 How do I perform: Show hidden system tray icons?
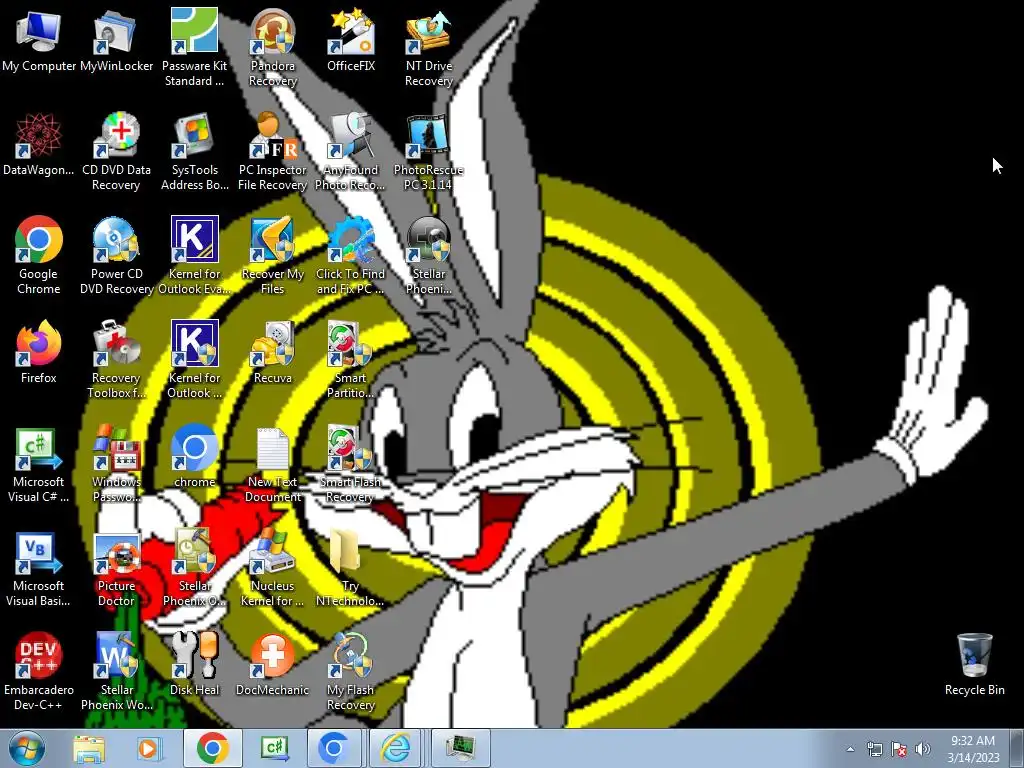click(850, 749)
